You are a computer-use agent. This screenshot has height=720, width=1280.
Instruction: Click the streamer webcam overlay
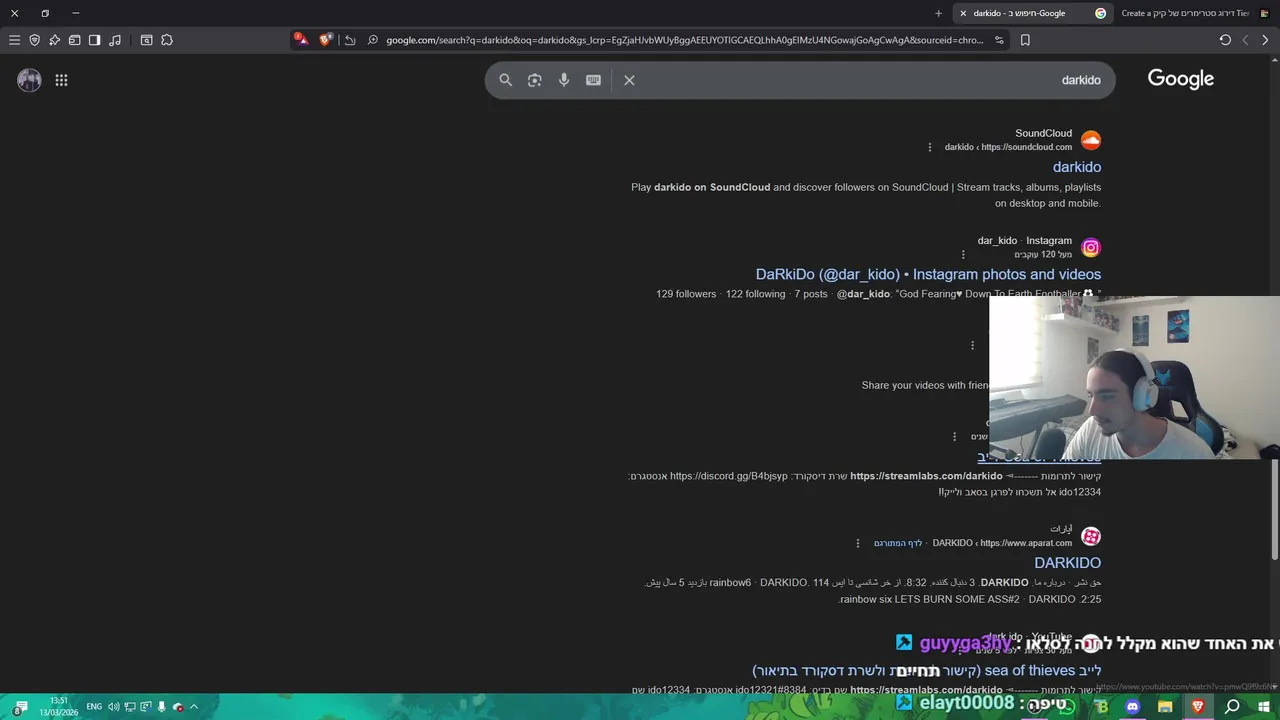(1134, 378)
